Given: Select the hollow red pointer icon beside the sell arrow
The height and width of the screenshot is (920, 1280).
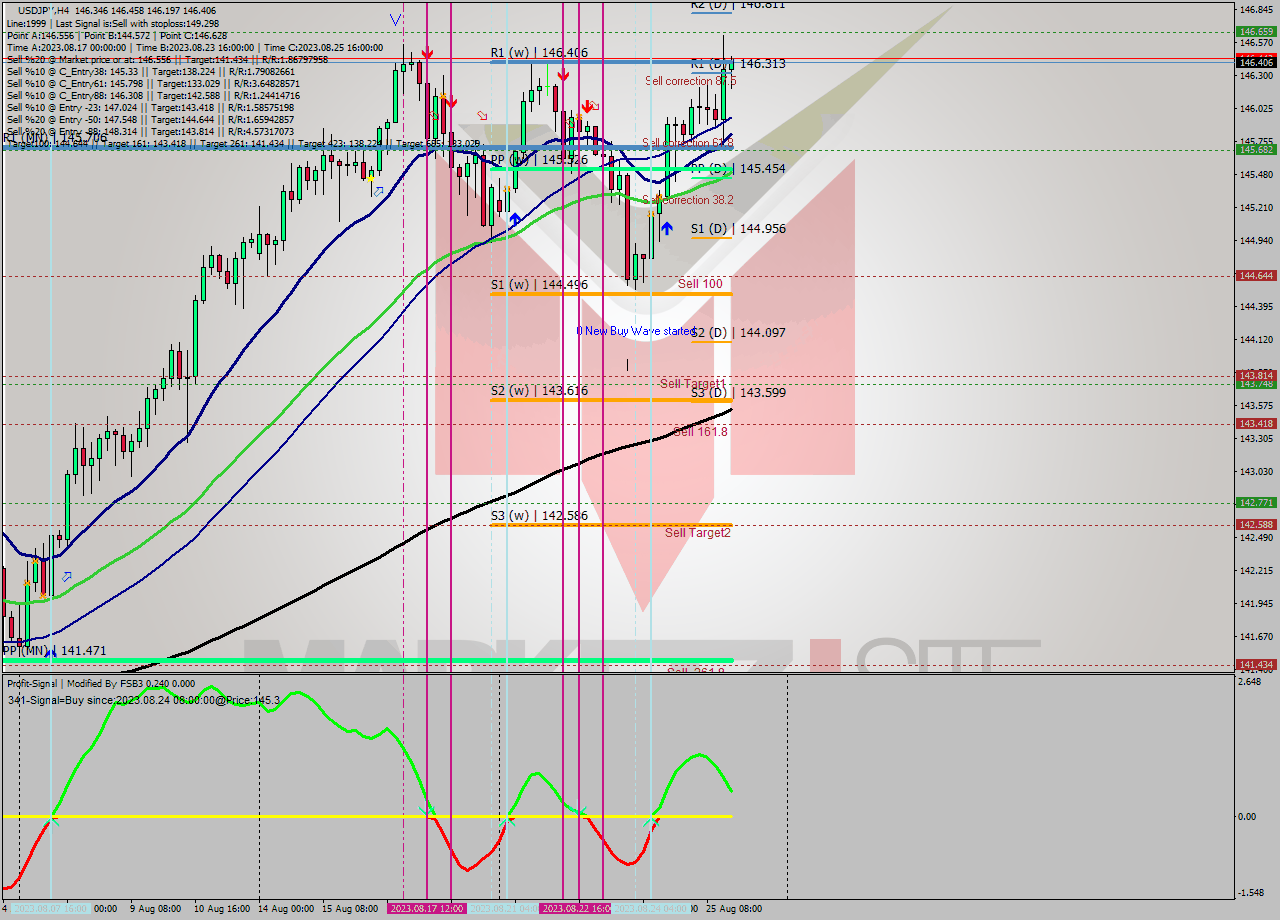Looking at the screenshot, I should 594,106.
